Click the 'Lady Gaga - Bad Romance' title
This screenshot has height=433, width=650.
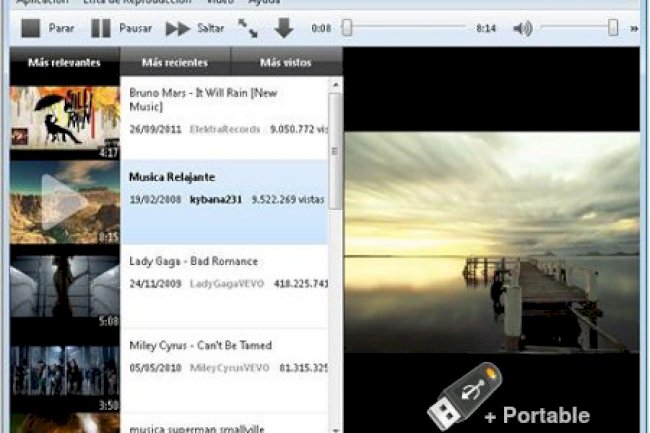[194, 261]
